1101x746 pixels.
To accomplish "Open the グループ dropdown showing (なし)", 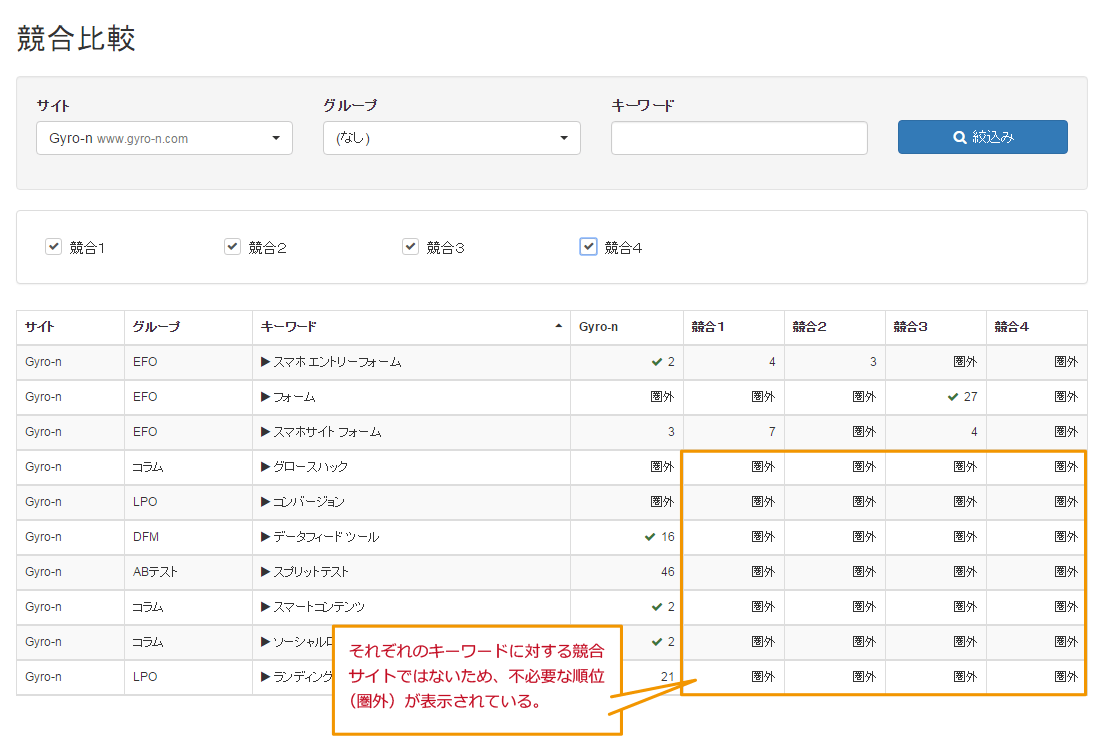I will coord(451,138).
